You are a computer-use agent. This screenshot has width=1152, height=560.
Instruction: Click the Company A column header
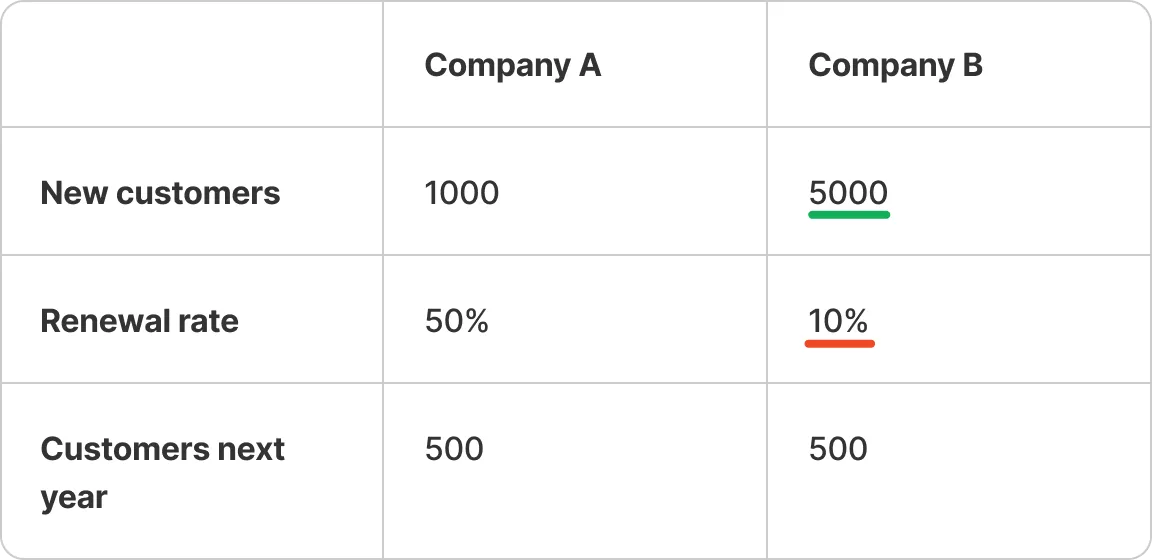[513, 65]
